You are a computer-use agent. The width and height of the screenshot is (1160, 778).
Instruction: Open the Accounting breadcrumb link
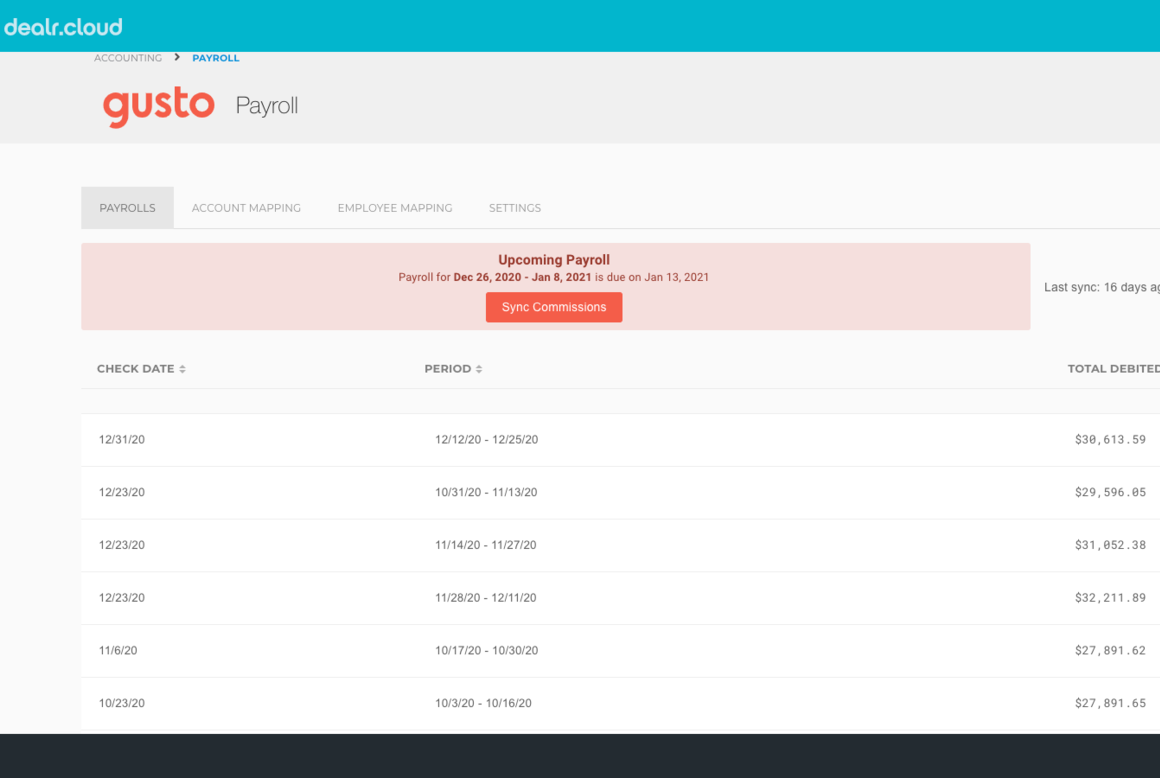[x=128, y=58]
